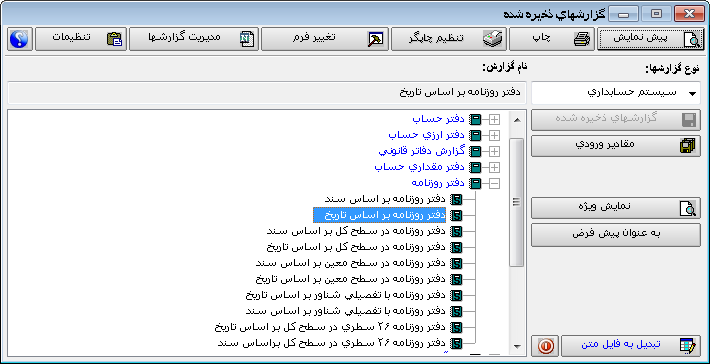Click printer setup icon on تنظیم چاپگر

[x=493, y=39]
